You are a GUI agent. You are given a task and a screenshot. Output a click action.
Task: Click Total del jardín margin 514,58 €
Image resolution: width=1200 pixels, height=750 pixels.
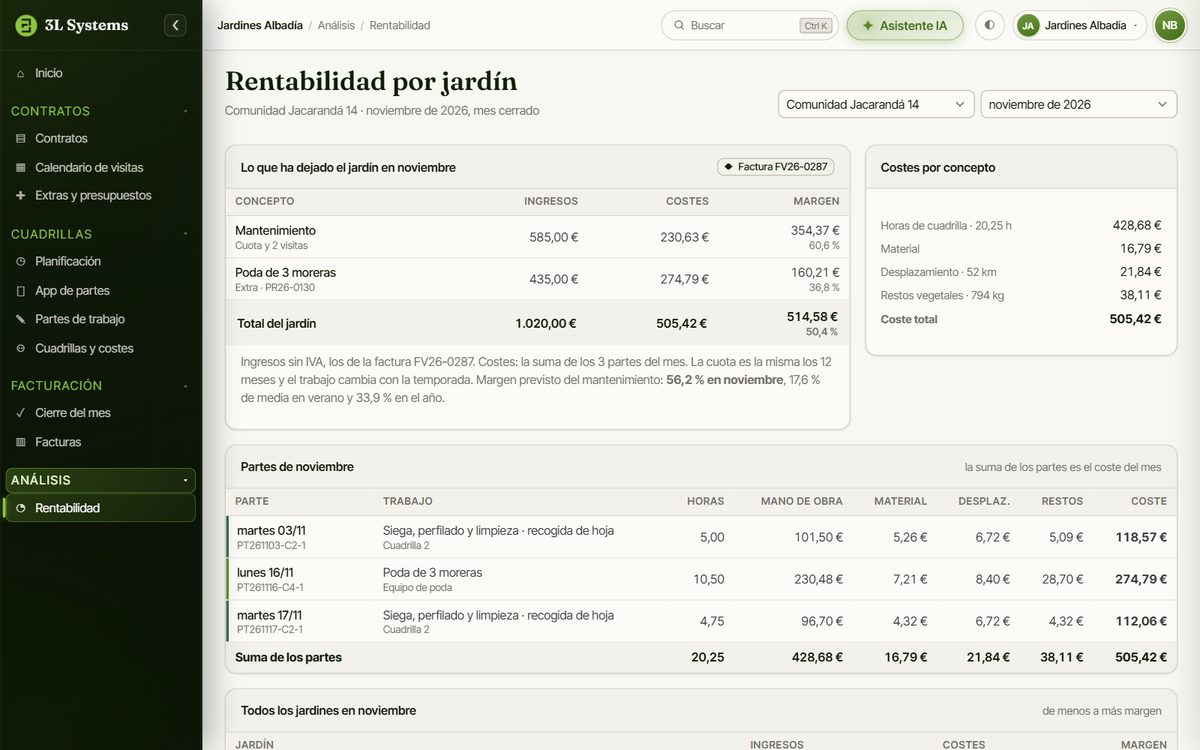[x=812, y=317]
